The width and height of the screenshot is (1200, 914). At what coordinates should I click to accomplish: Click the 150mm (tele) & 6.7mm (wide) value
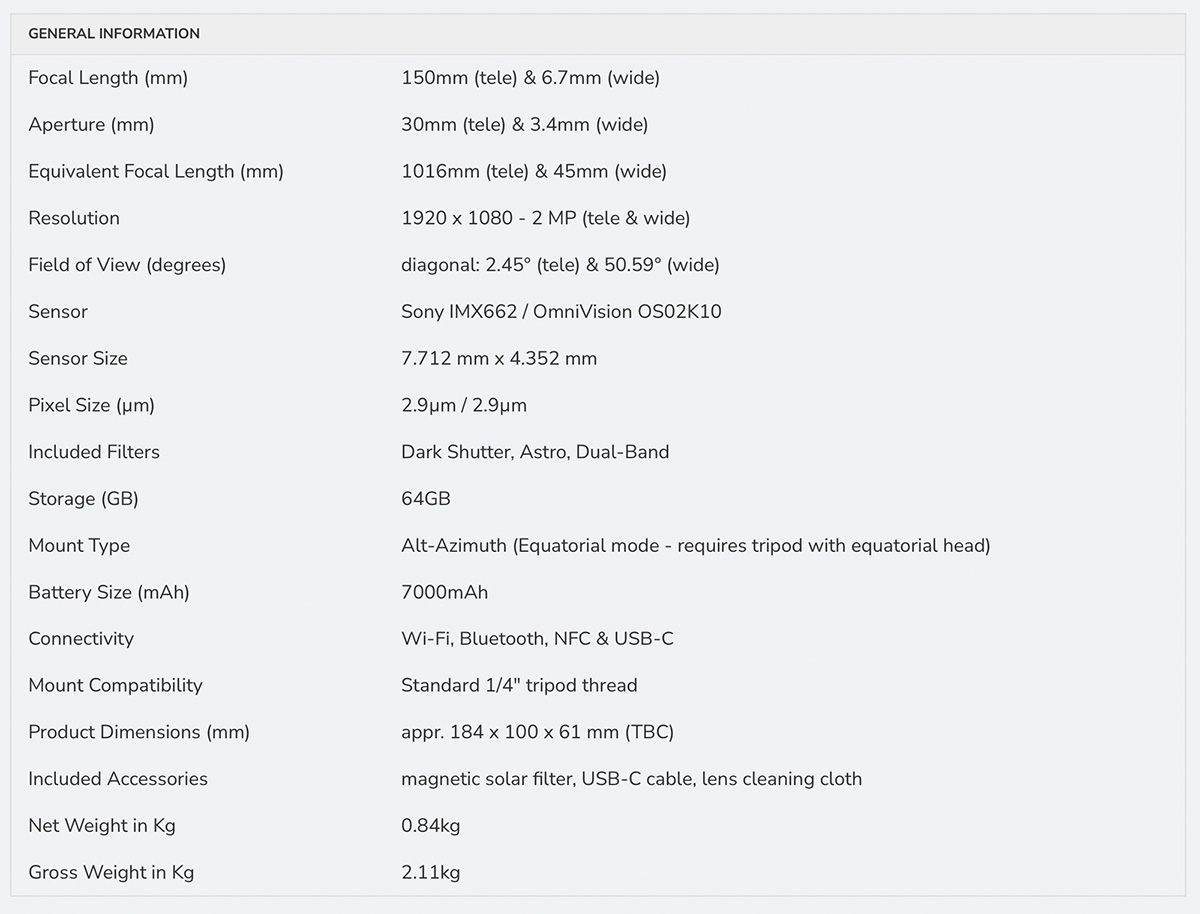click(530, 78)
